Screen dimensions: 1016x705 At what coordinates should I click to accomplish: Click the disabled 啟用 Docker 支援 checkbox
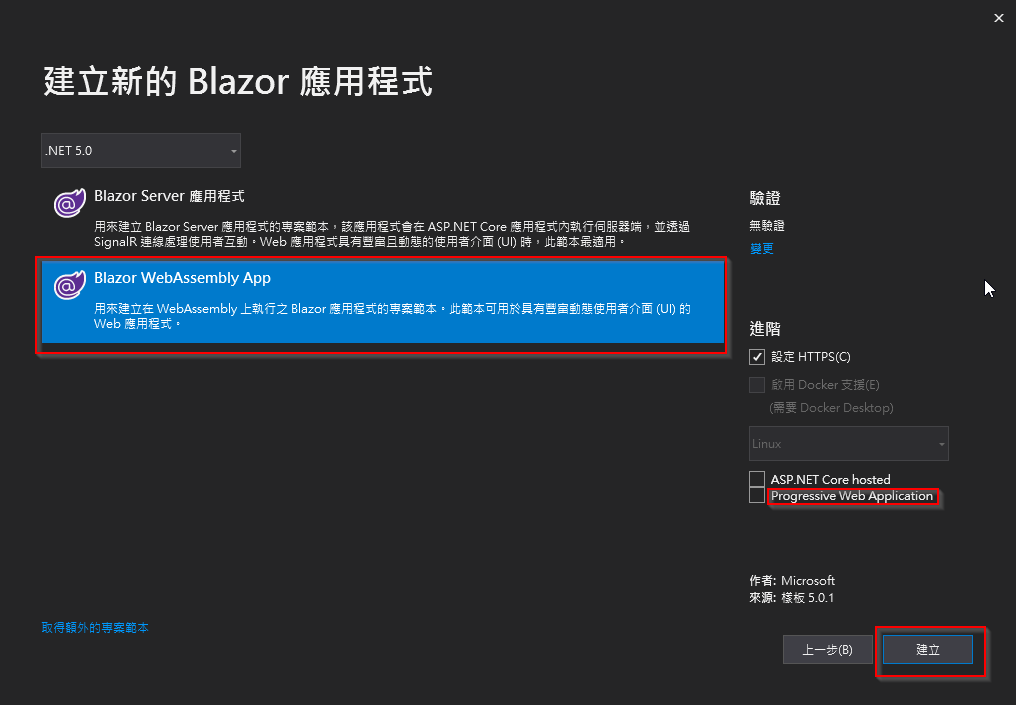pos(757,385)
